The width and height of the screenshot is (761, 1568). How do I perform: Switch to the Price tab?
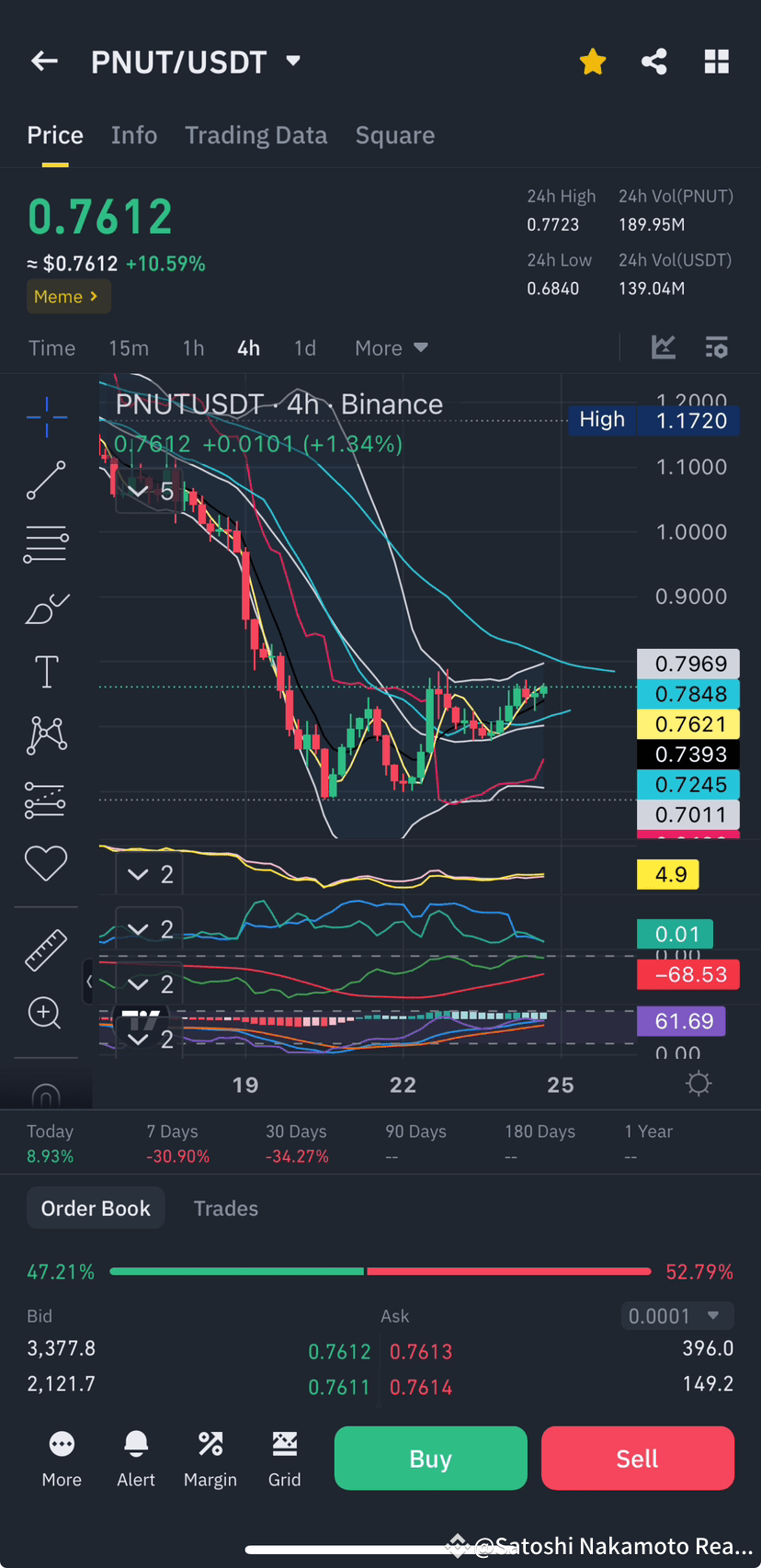tap(55, 135)
